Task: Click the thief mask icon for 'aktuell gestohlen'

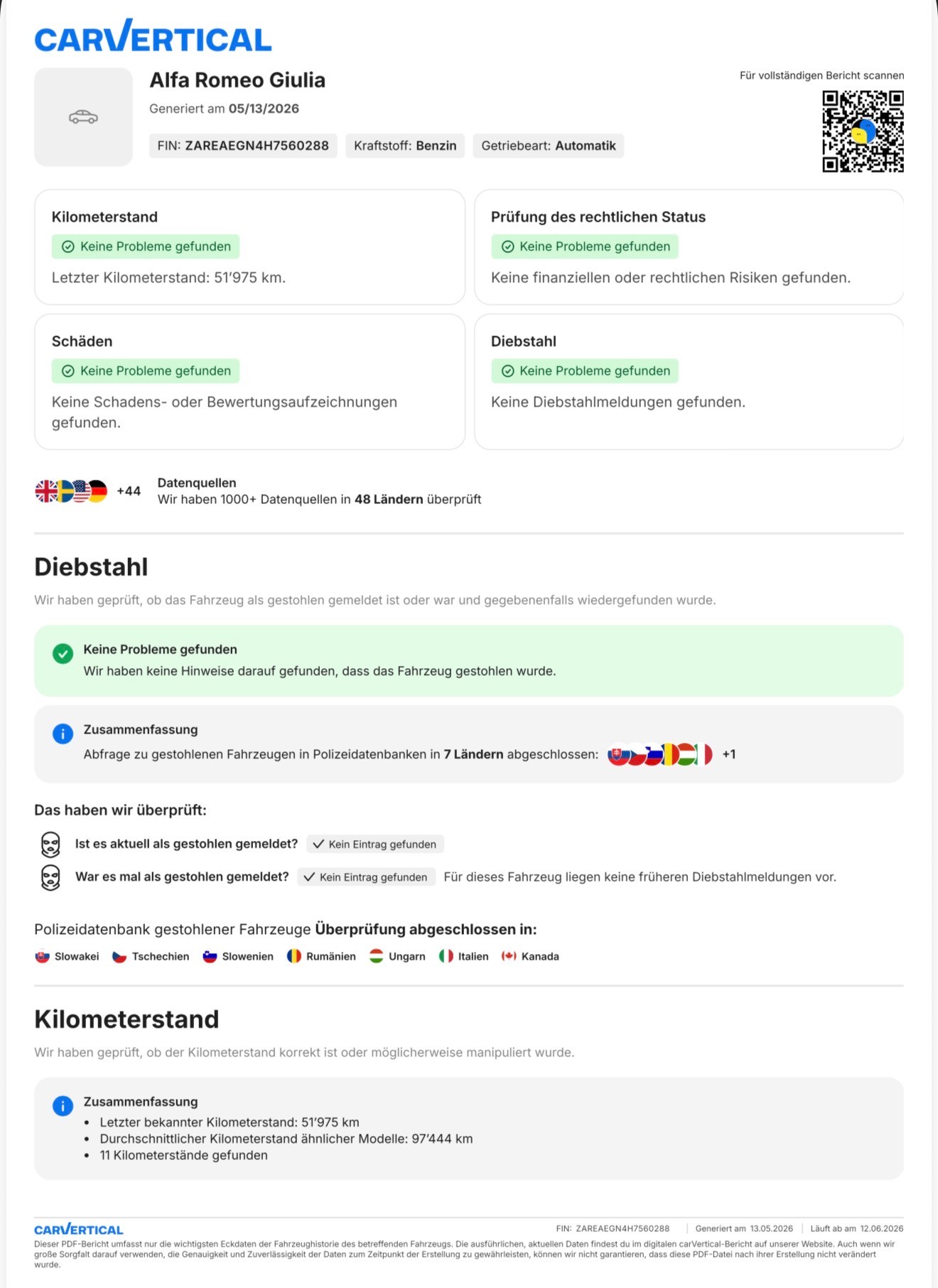Action: (50, 844)
